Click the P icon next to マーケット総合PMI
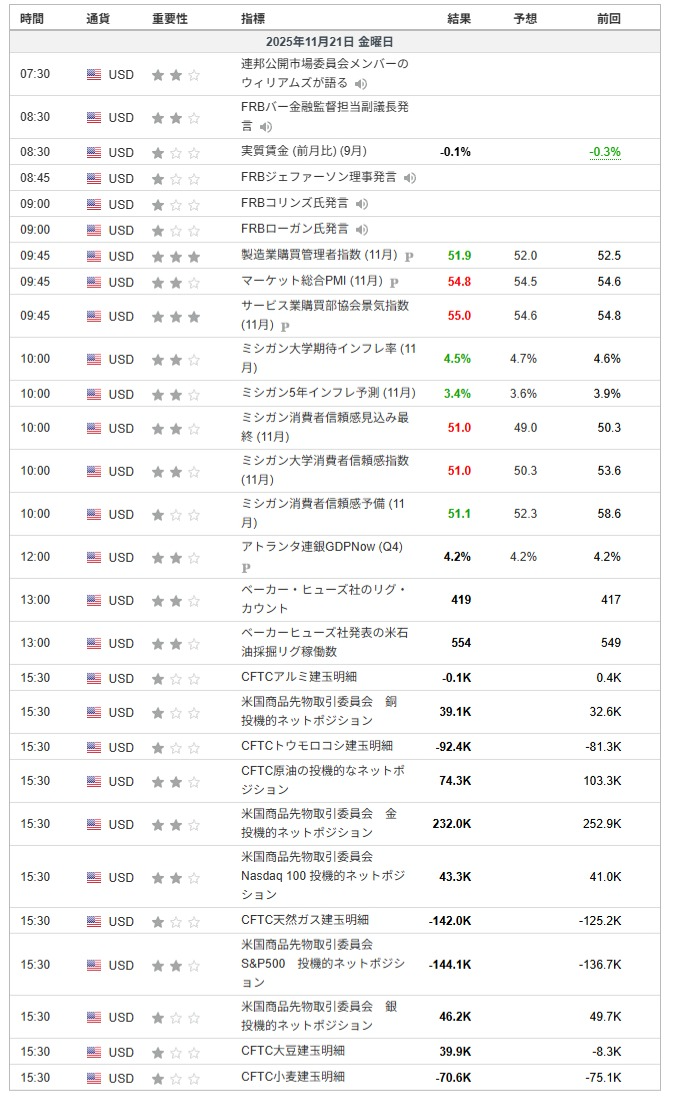674x1097 pixels. click(394, 282)
